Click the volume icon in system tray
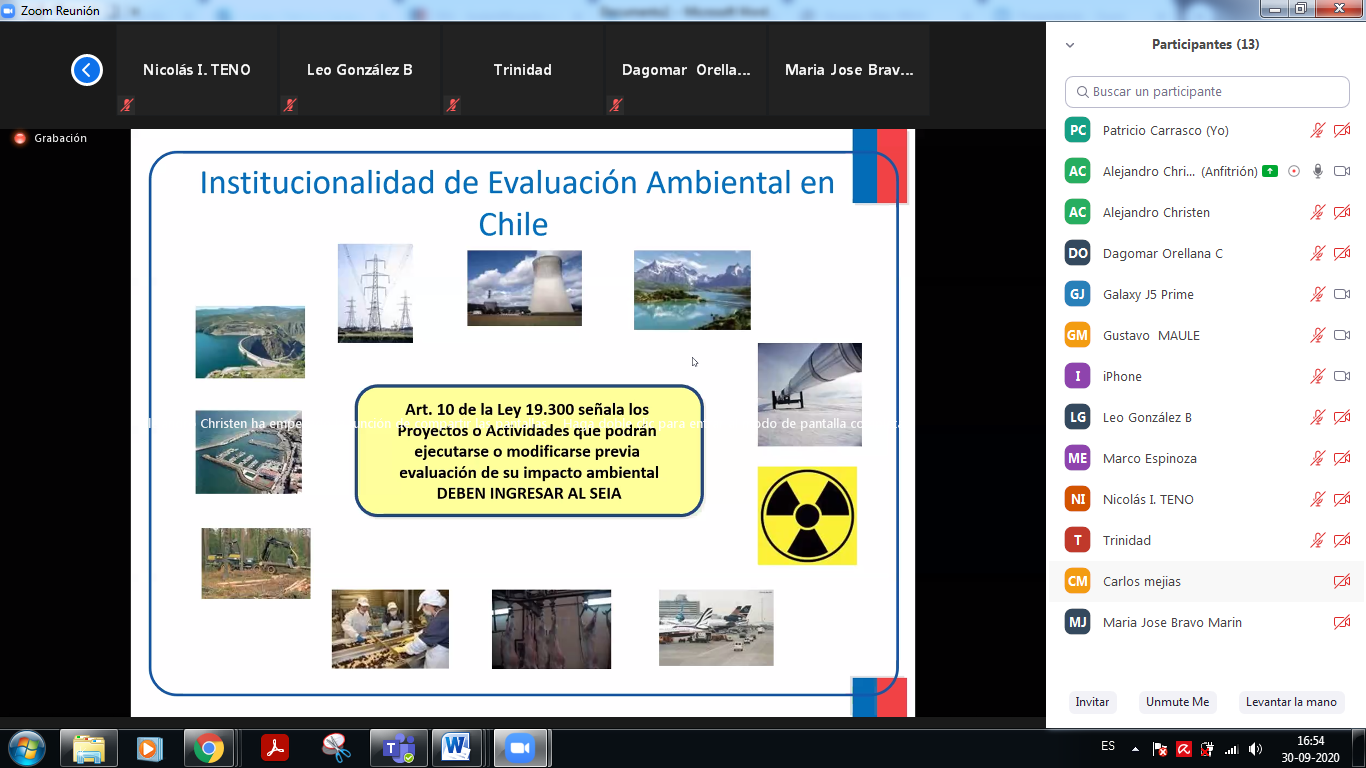The image size is (1366, 768). click(x=1255, y=748)
